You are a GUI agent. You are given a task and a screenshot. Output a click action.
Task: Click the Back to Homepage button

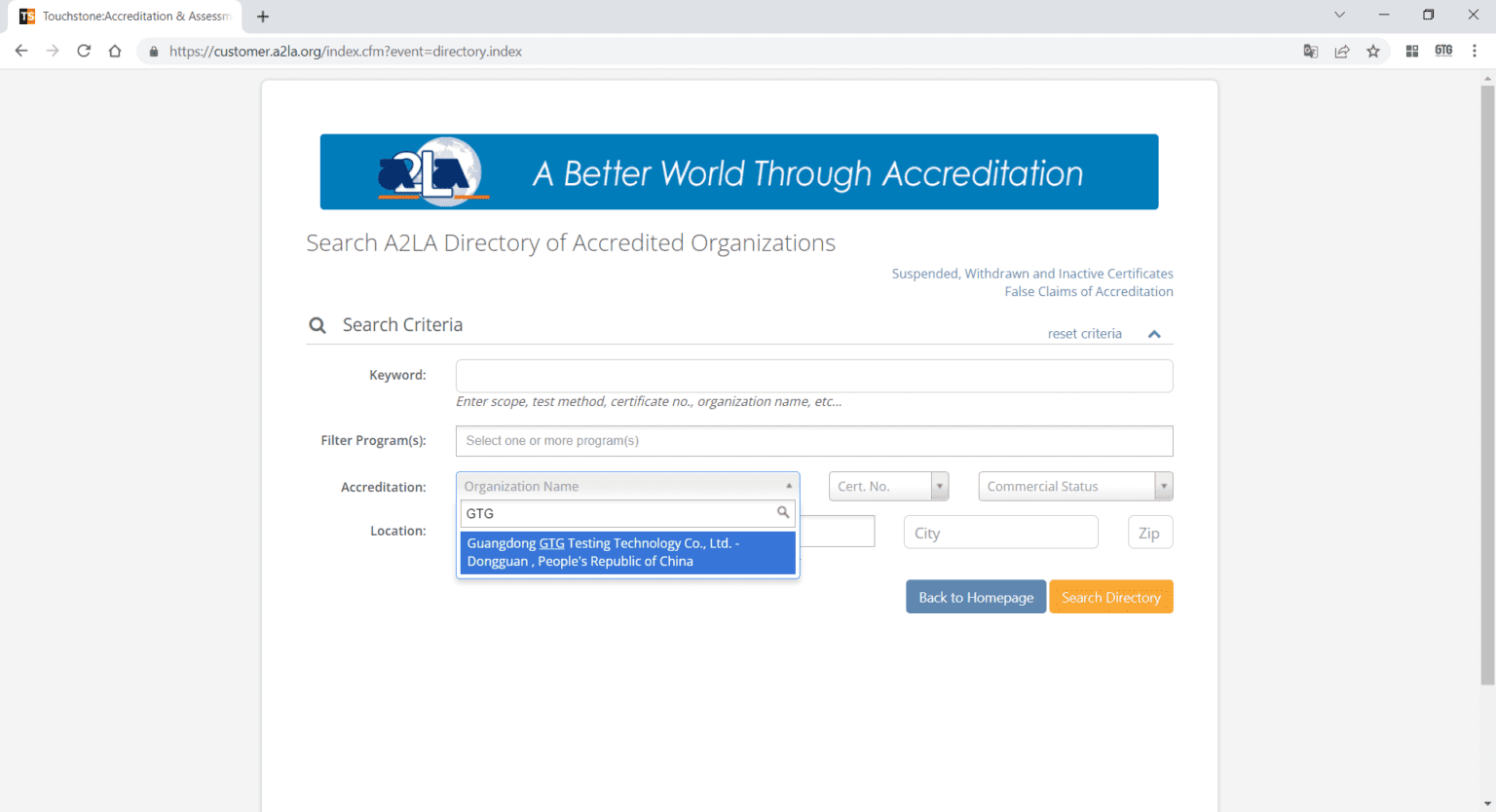pyautogui.click(x=975, y=596)
